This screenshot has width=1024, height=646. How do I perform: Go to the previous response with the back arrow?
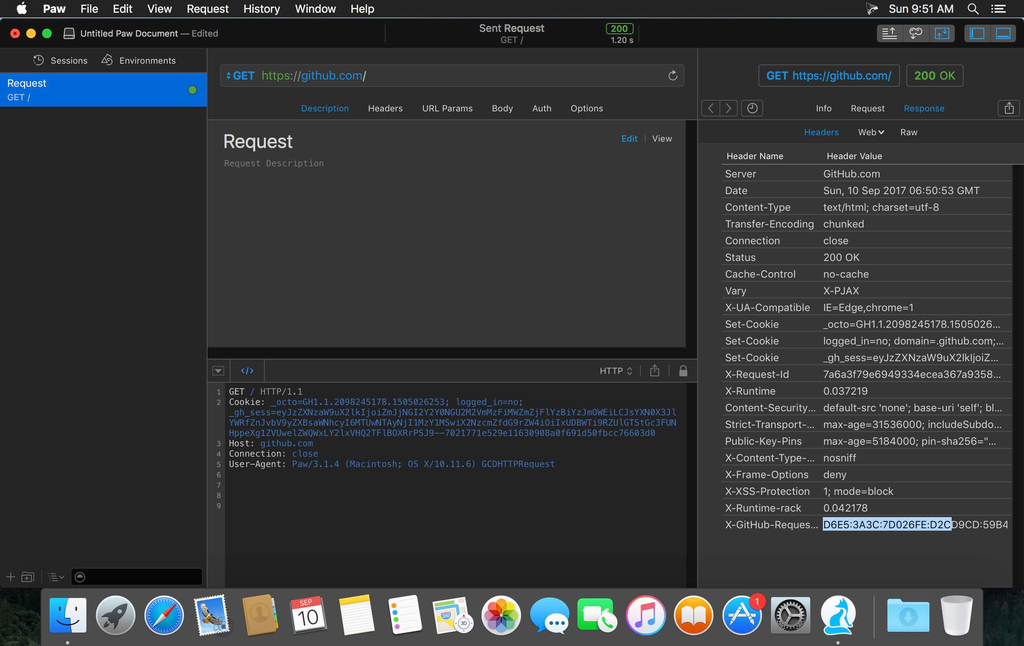(710, 108)
